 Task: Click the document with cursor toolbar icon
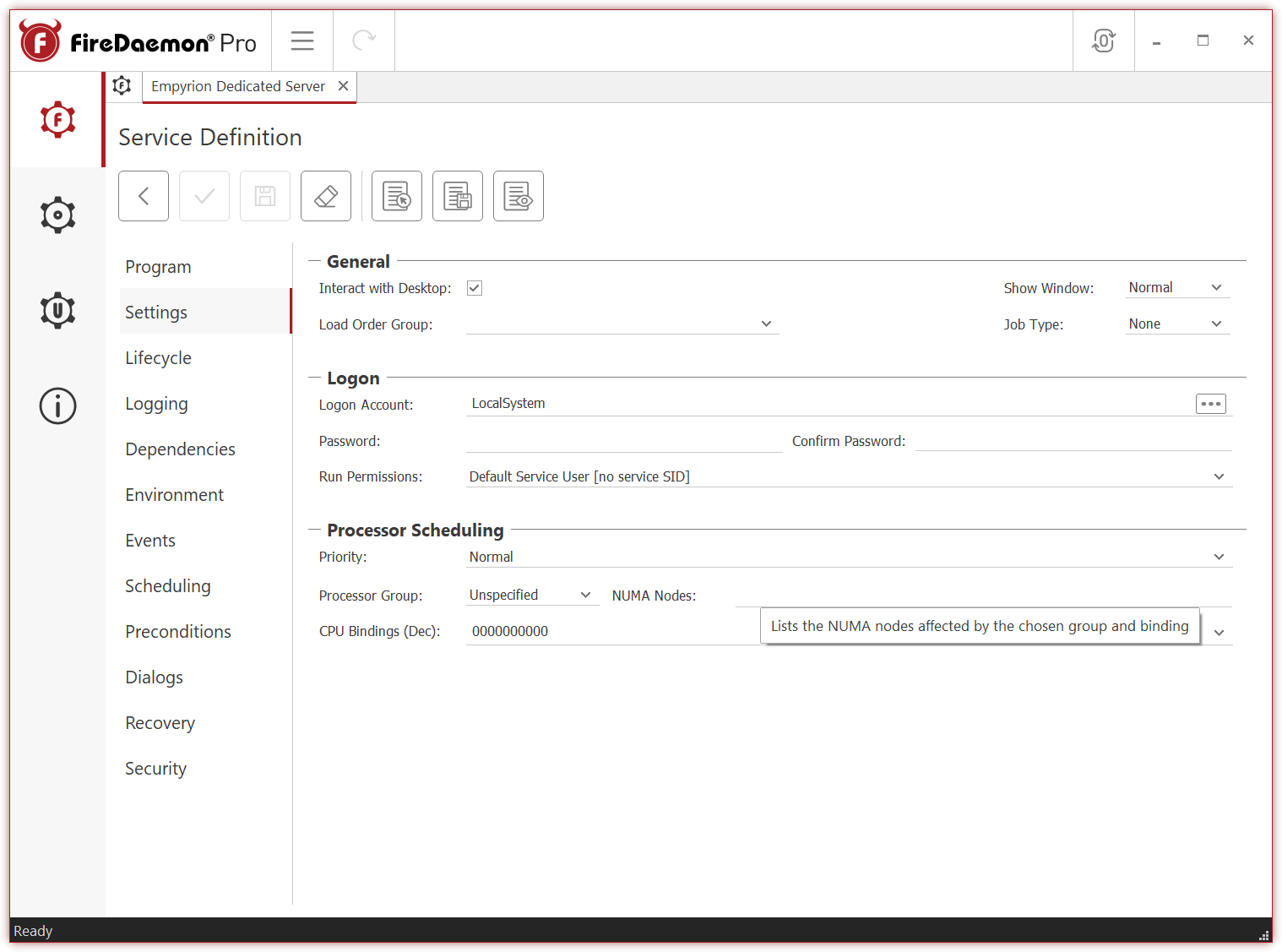coord(397,196)
